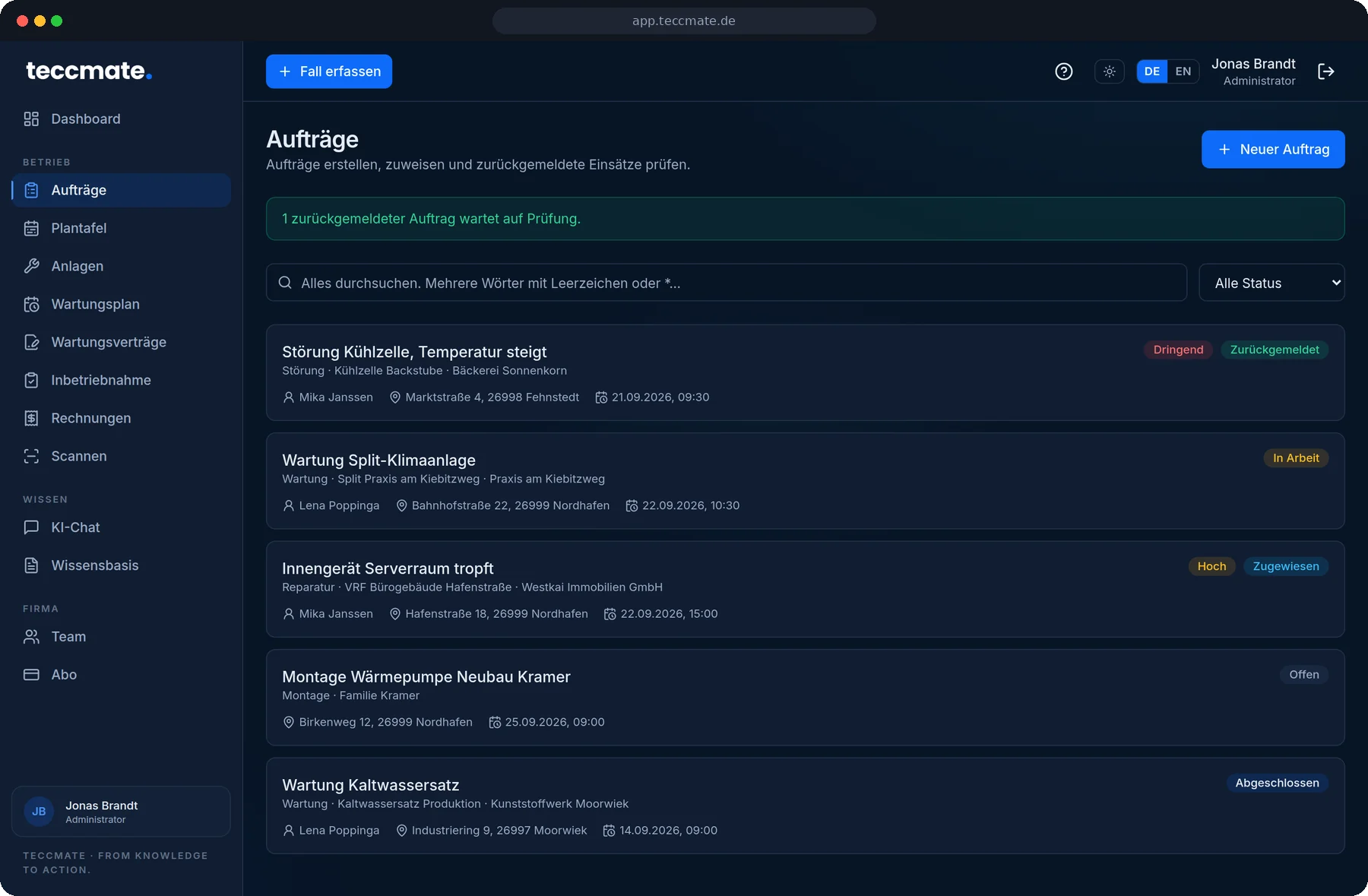This screenshot has height=896, width=1368.
Task: Click the search magnifier icon
Action: pyautogui.click(x=285, y=283)
